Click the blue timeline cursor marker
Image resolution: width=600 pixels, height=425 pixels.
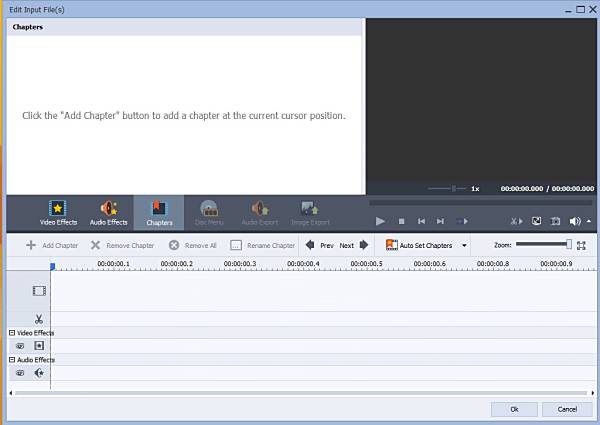click(52, 266)
